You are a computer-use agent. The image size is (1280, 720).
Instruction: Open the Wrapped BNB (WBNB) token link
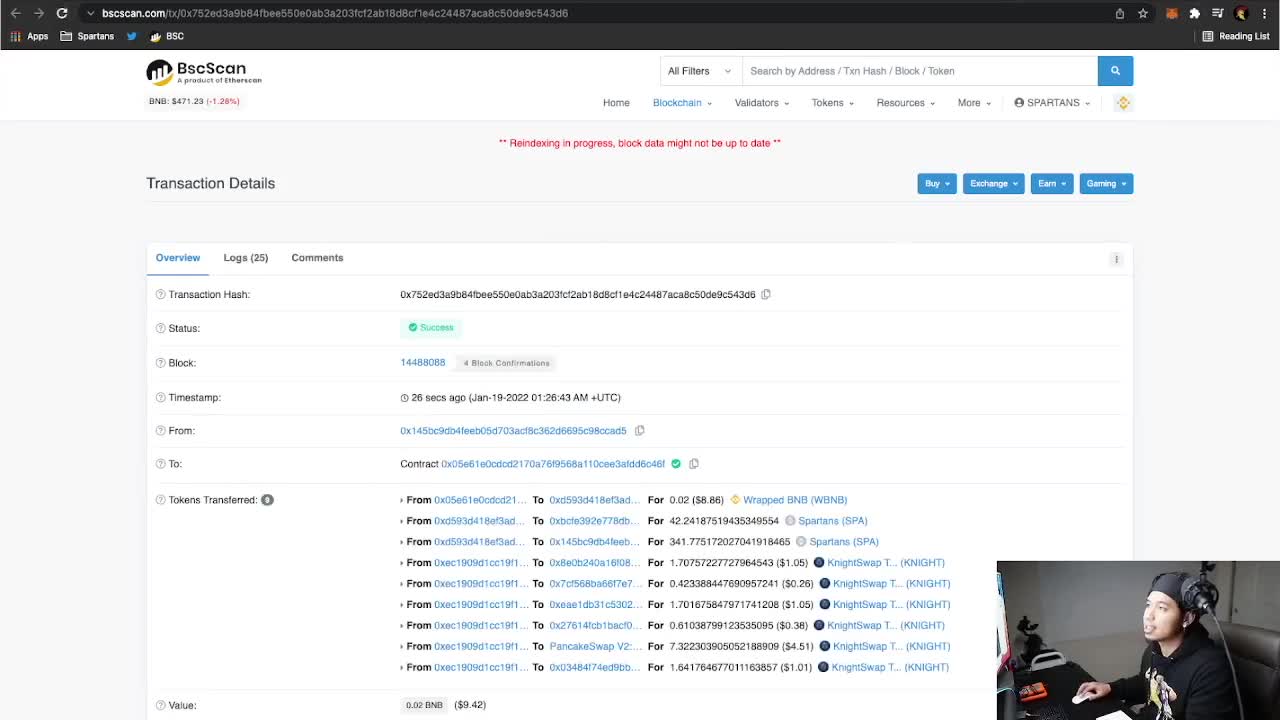(x=795, y=500)
